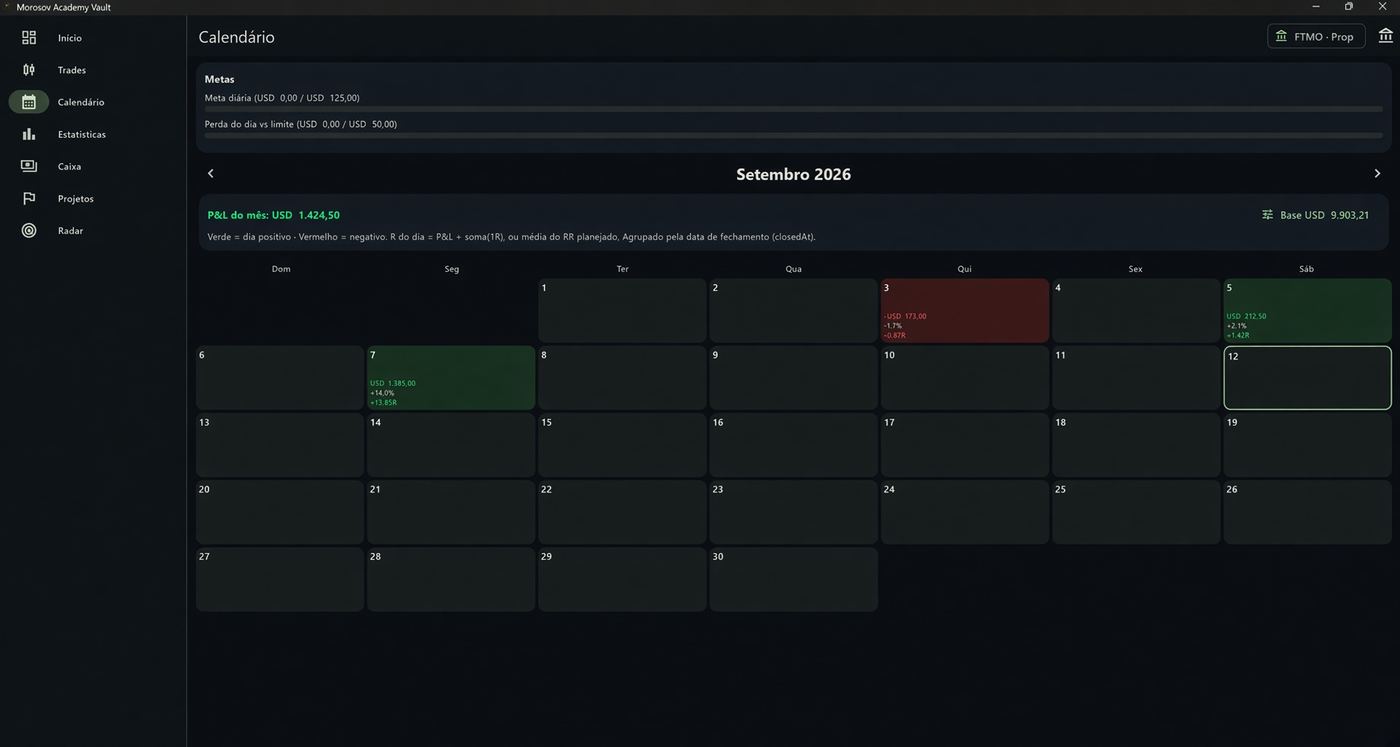Go to the previous month

210,174
